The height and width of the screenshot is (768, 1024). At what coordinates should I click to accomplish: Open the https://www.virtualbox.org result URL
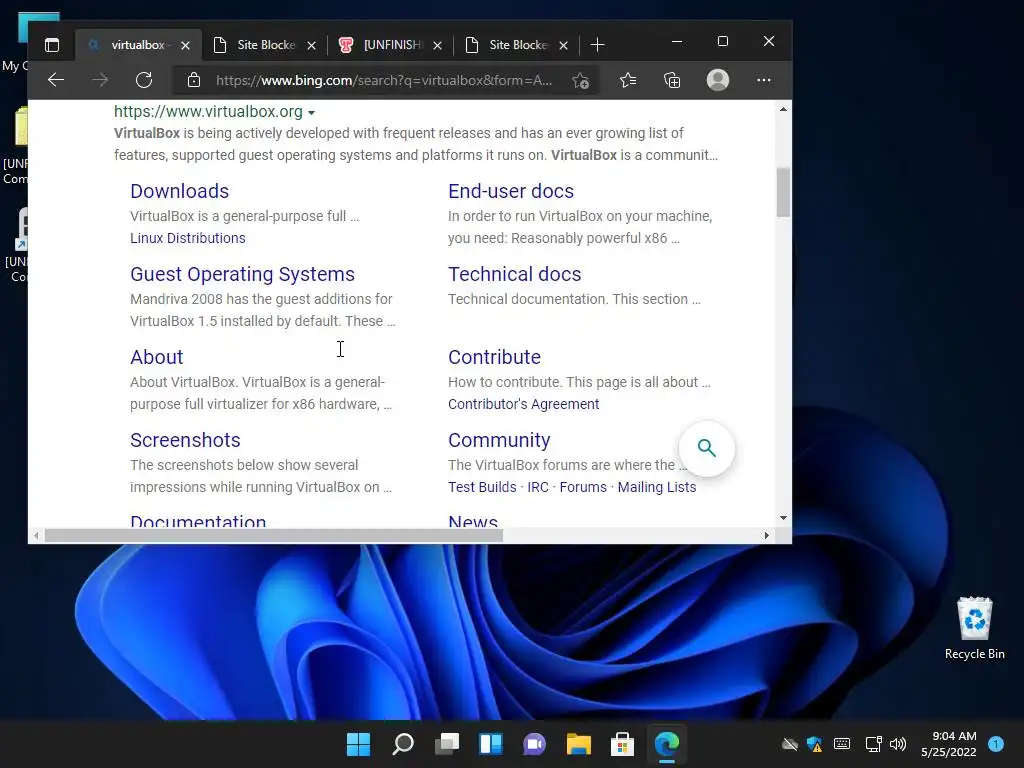[x=208, y=111]
